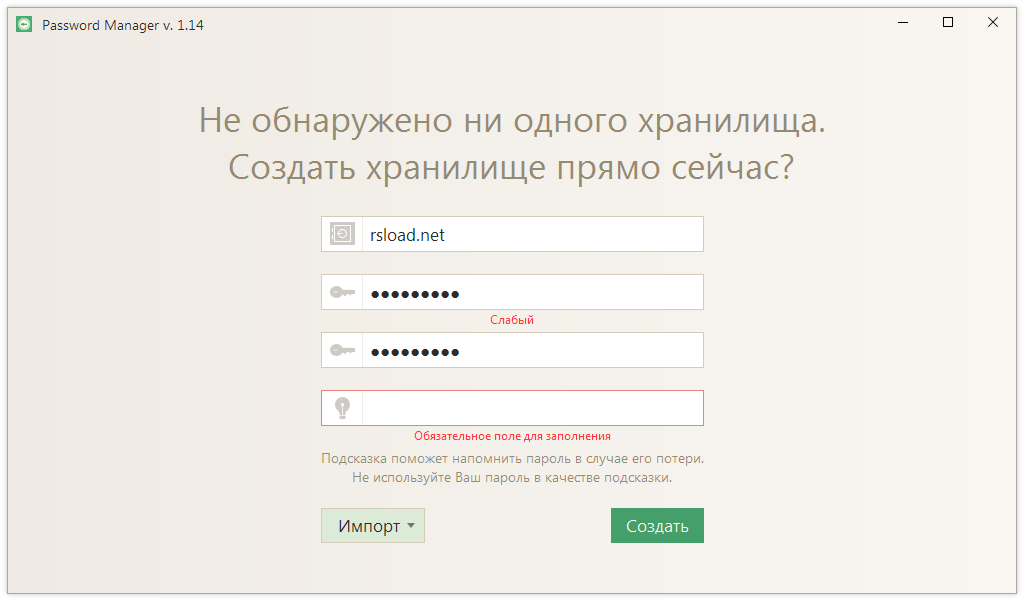Select the key icon on the first password field

click(341, 291)
